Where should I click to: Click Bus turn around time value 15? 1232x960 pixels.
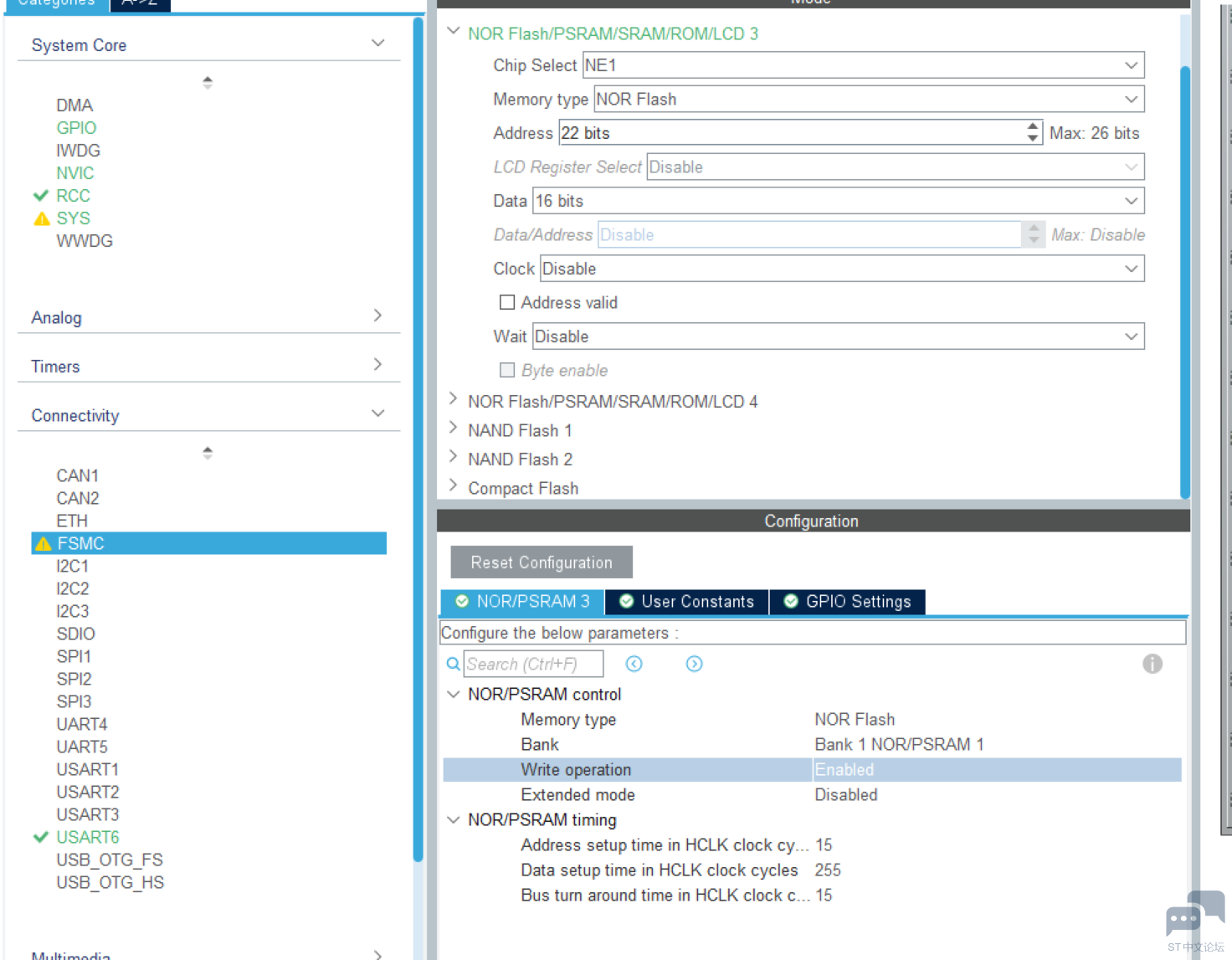click(x=824, y=896)
